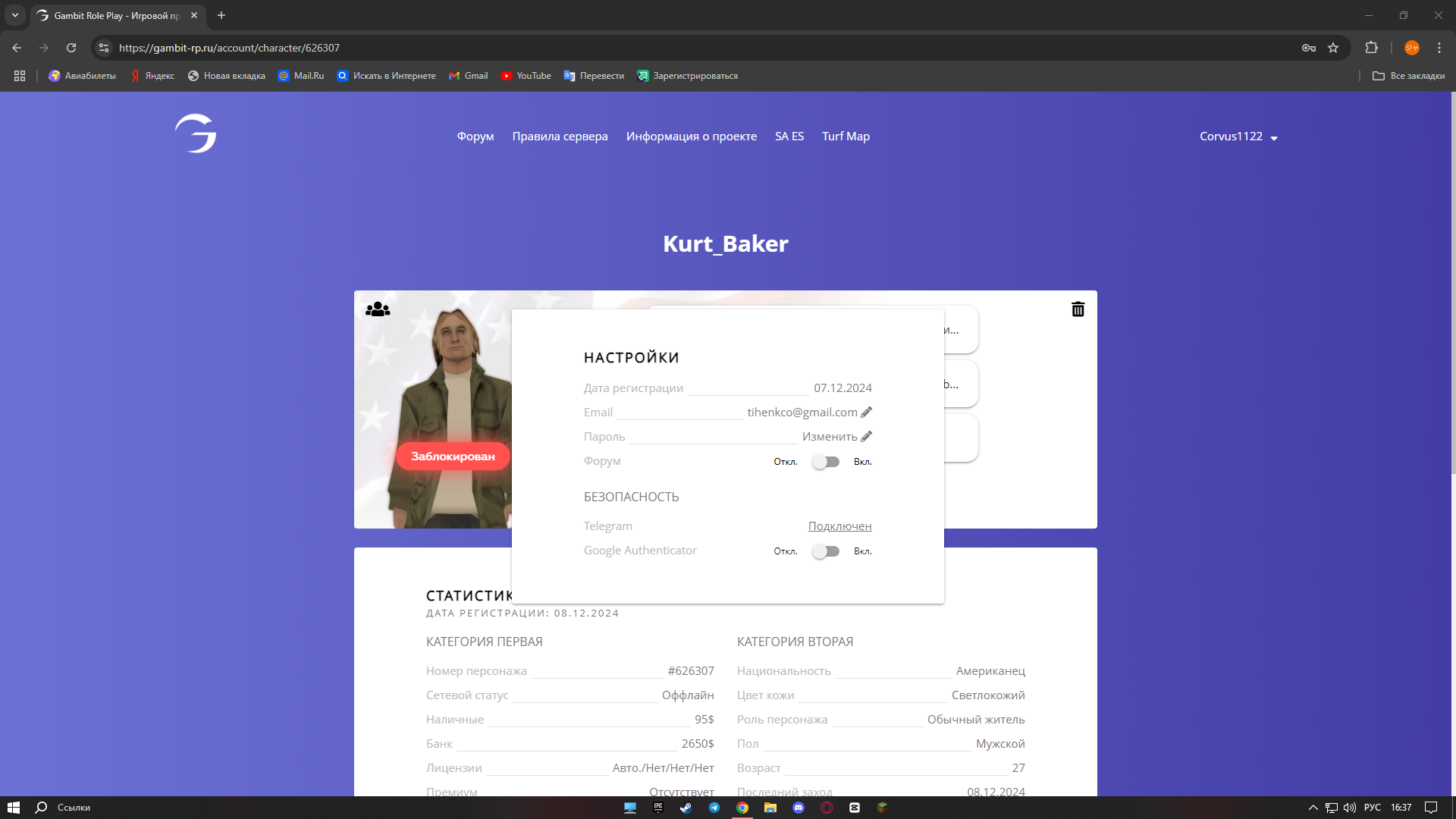Click the Подключен Telegram link
Viewport: 1456px width, 819px height.
pyautogui.click(x=839, y=526)
